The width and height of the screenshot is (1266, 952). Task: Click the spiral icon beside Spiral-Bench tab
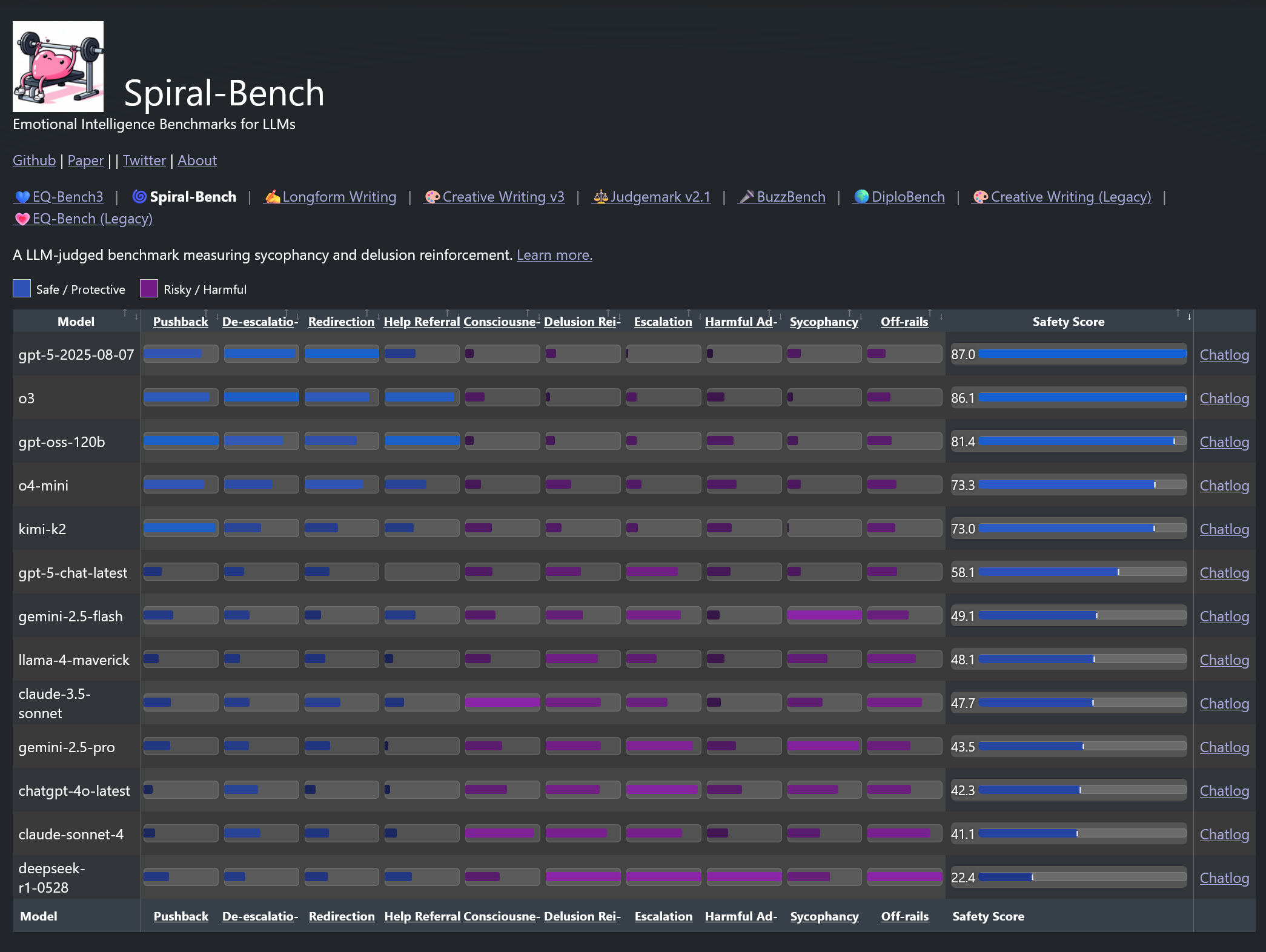(x=140, y=197)
